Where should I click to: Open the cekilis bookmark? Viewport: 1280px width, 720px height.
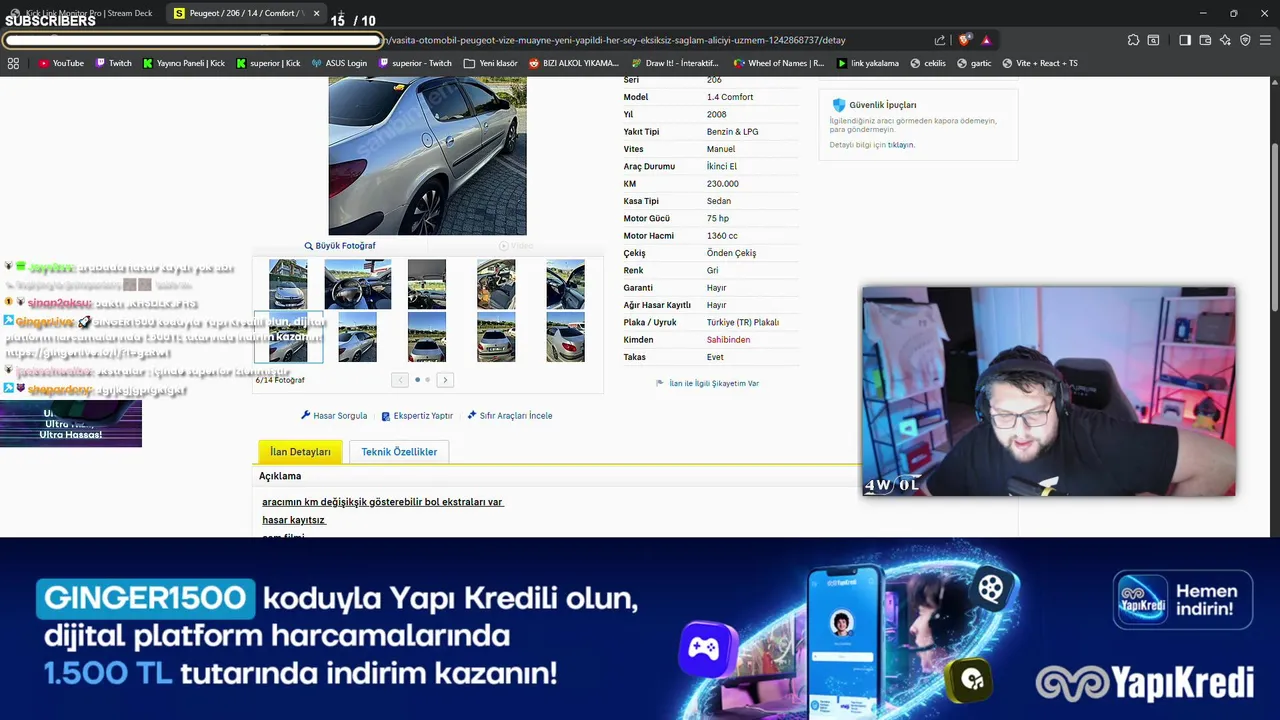click(x=928, y=63)
